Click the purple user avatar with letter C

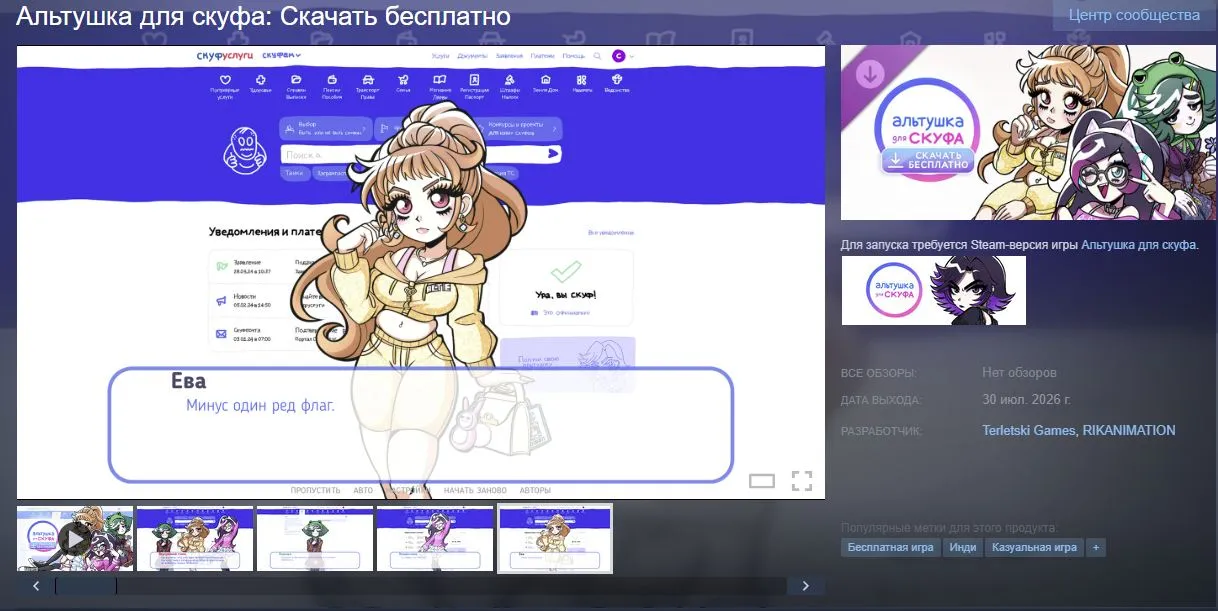(x=618, y=56)
